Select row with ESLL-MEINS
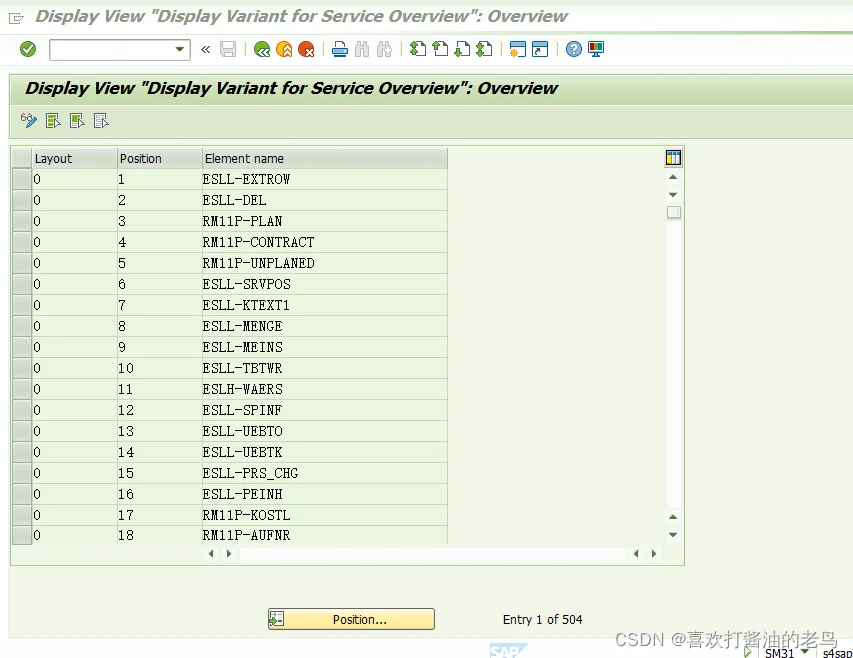This screenshot has height=658, width=853. click(x=22, y=347)
